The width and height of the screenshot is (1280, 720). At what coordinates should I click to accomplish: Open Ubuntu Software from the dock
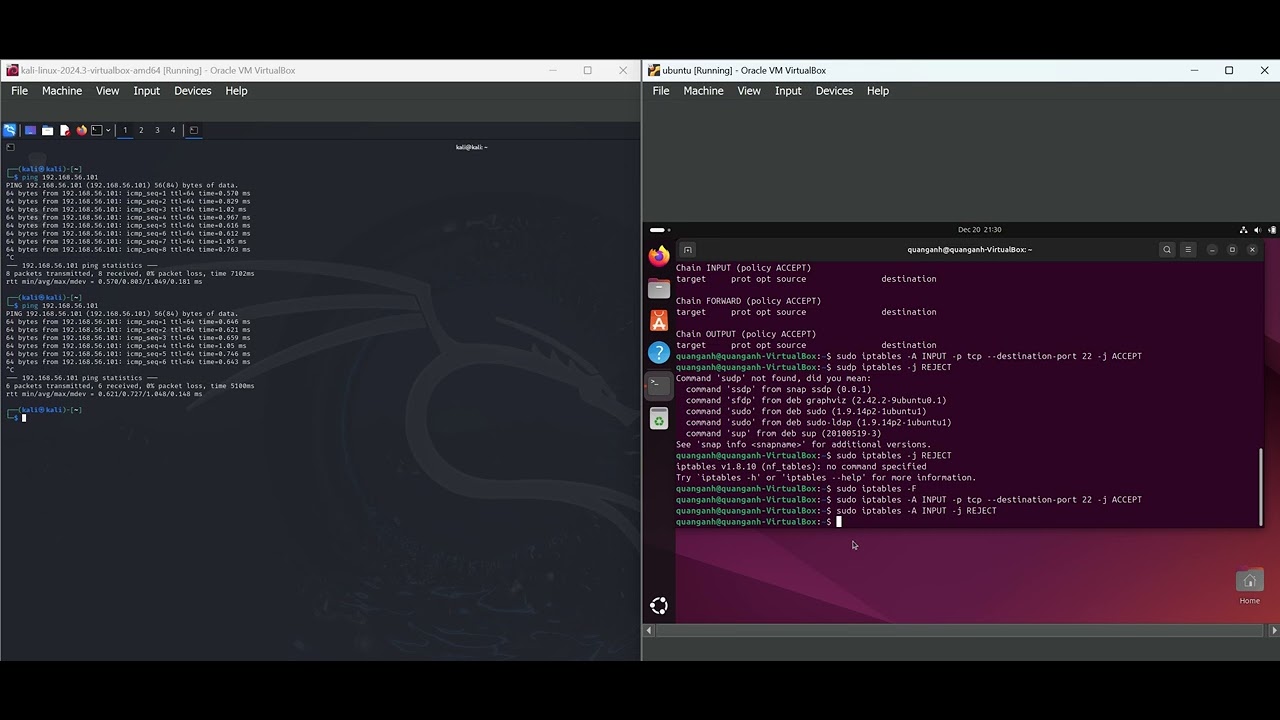[x=658, y=321]
